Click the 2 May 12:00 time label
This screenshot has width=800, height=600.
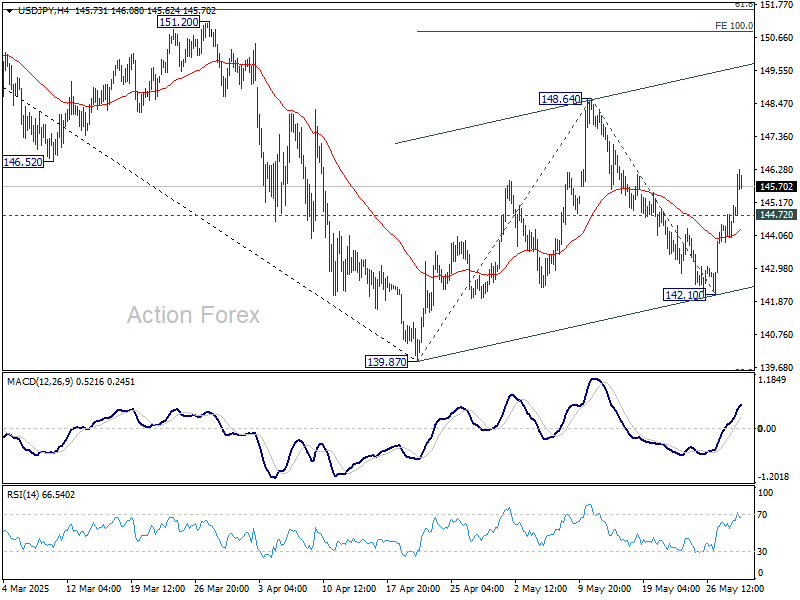click(540, 589)
